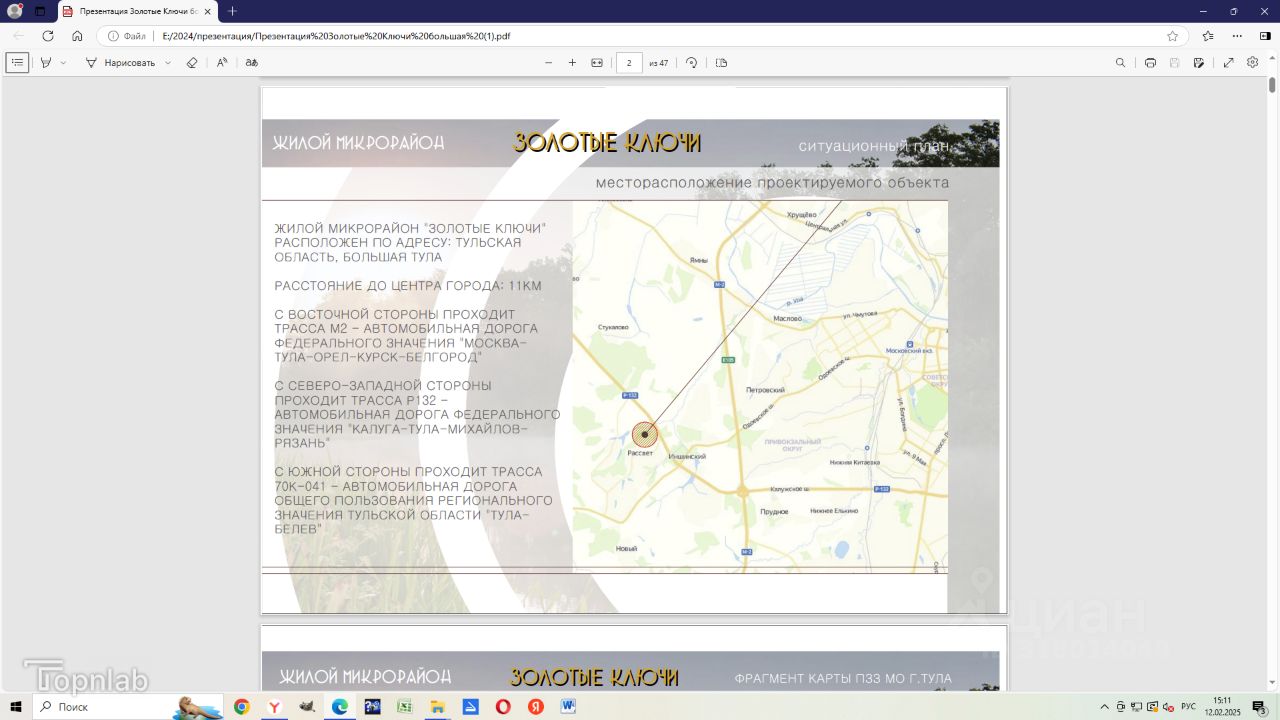Open Word from the taskbar
This screenshot has width=1280, height=720.
click(569, 707)
